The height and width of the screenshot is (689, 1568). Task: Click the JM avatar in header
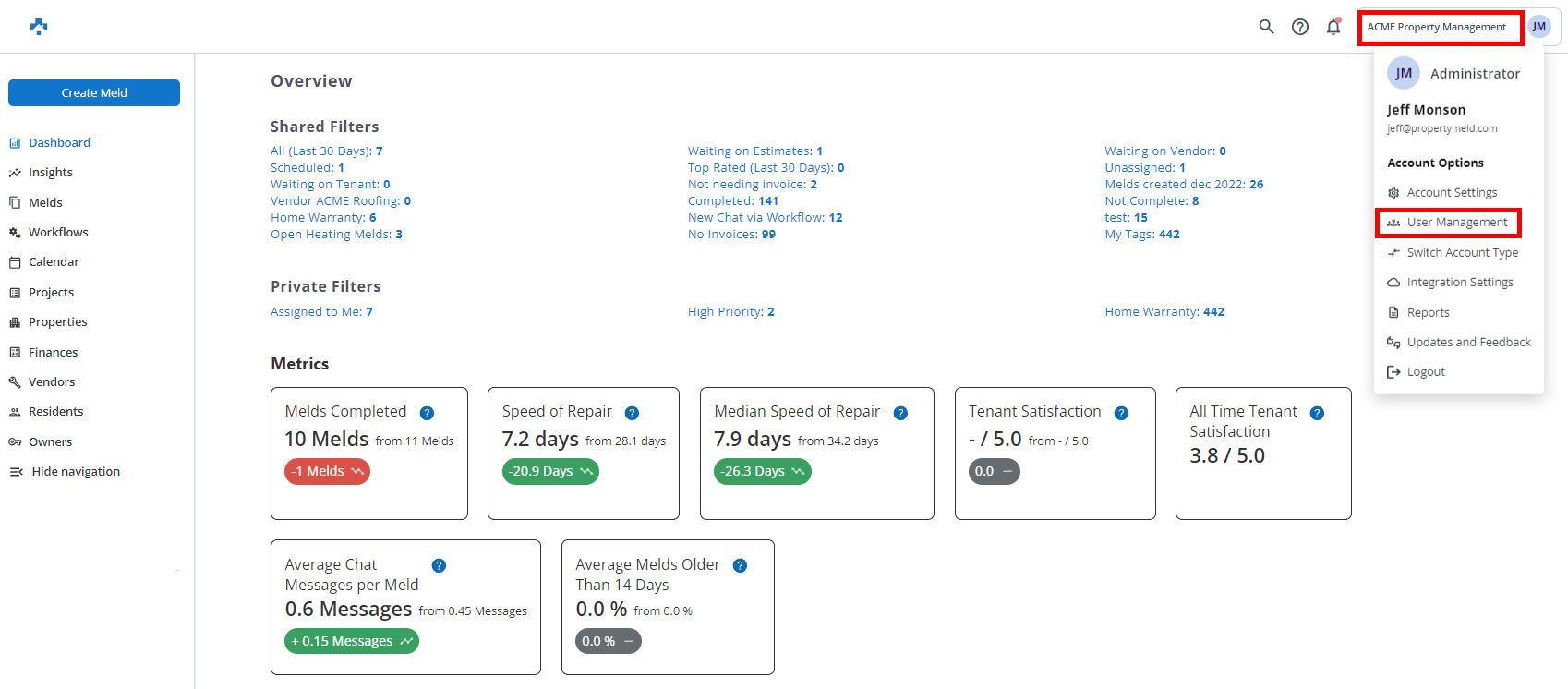[x=1538, y=27]
